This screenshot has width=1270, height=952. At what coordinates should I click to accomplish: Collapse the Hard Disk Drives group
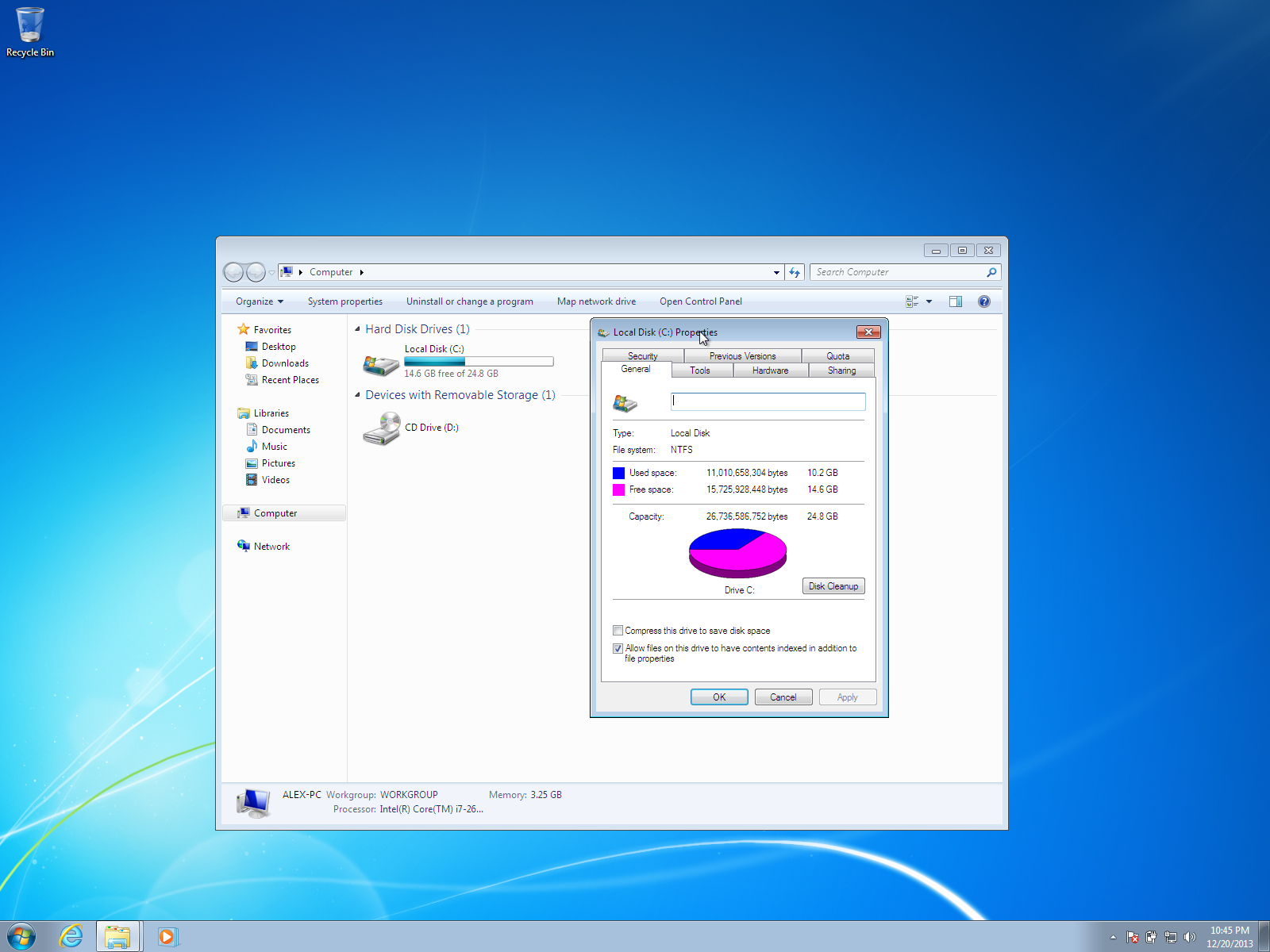357,329
